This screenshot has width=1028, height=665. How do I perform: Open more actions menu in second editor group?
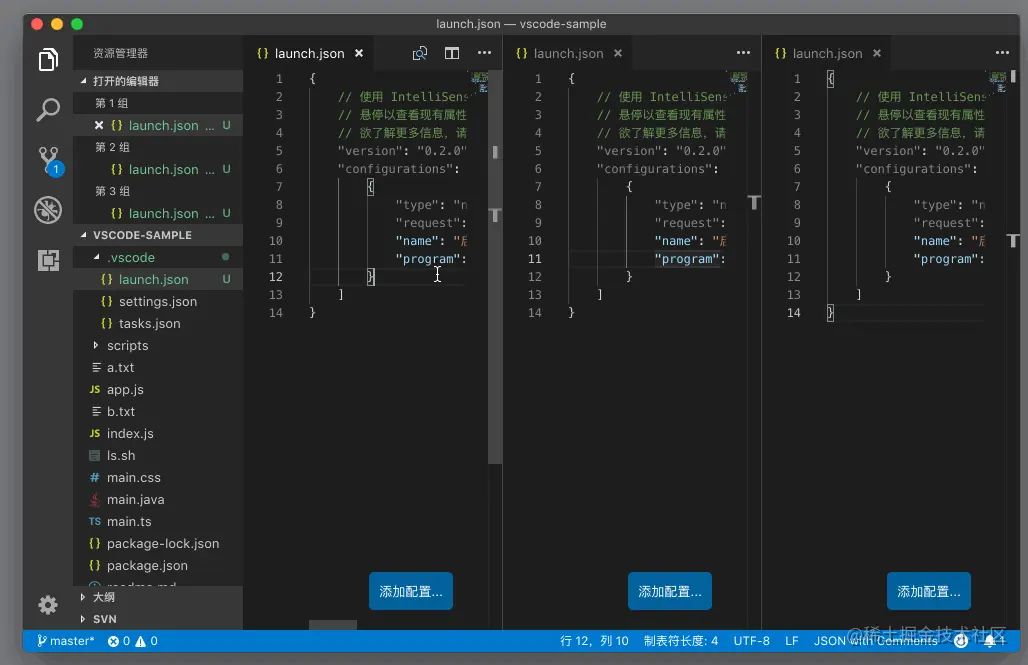tap(743, 52)
